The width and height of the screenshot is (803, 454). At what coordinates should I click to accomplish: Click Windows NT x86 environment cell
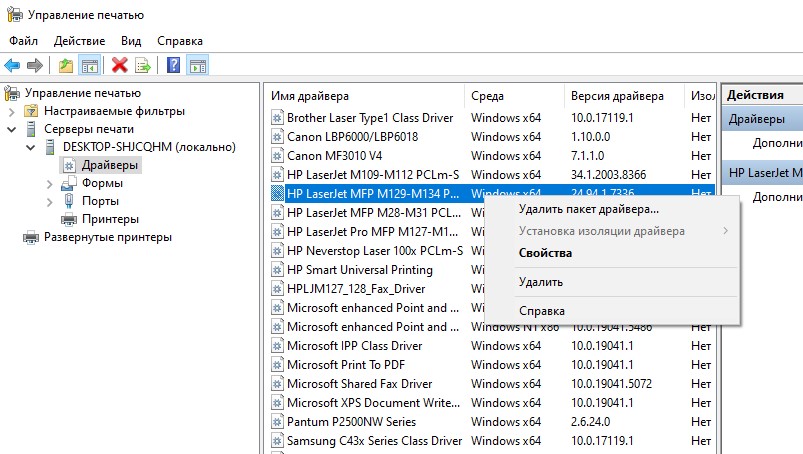(x=515, y=327)
